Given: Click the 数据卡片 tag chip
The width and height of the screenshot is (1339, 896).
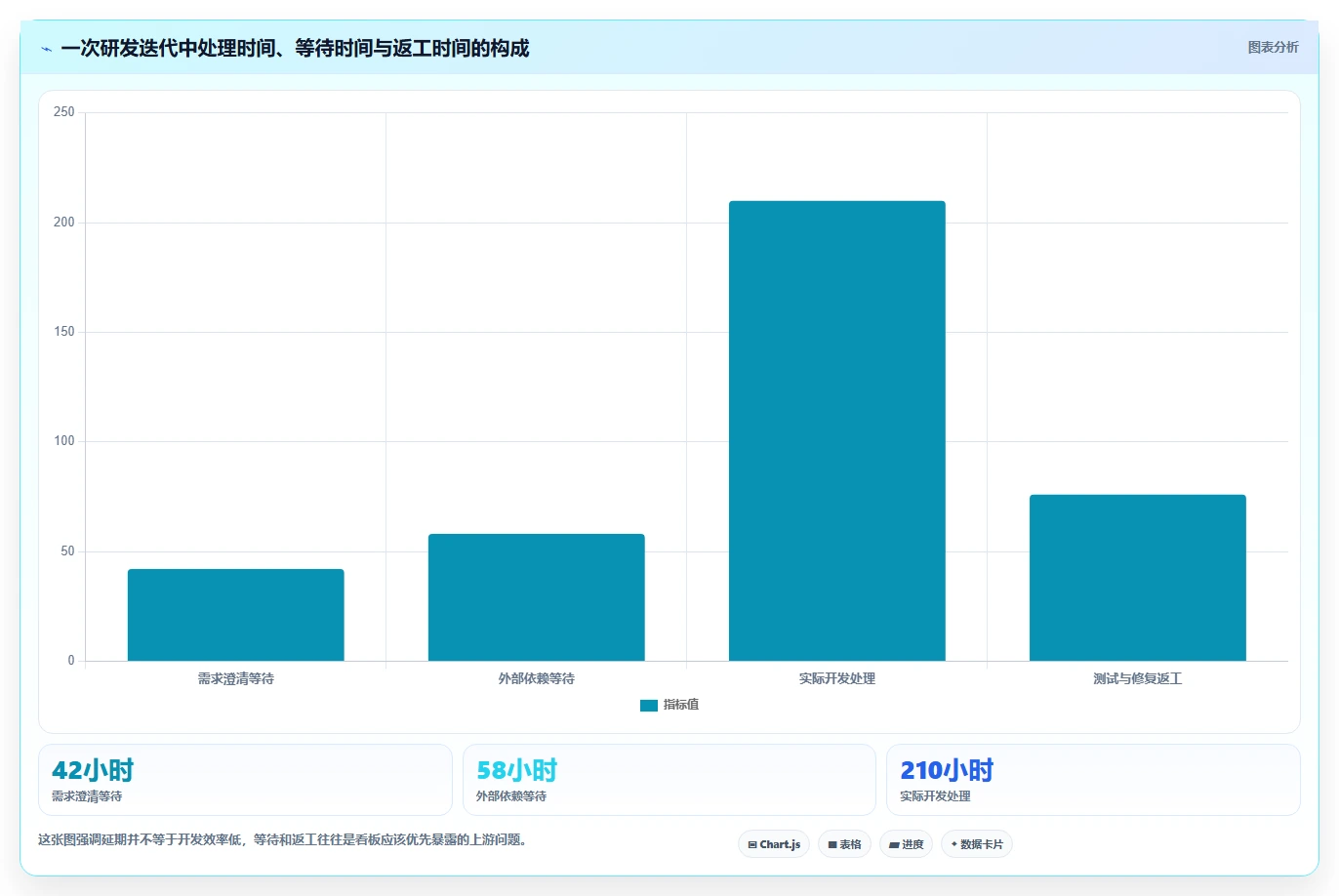Looking at the screenshot, I should tap(977, 844).
